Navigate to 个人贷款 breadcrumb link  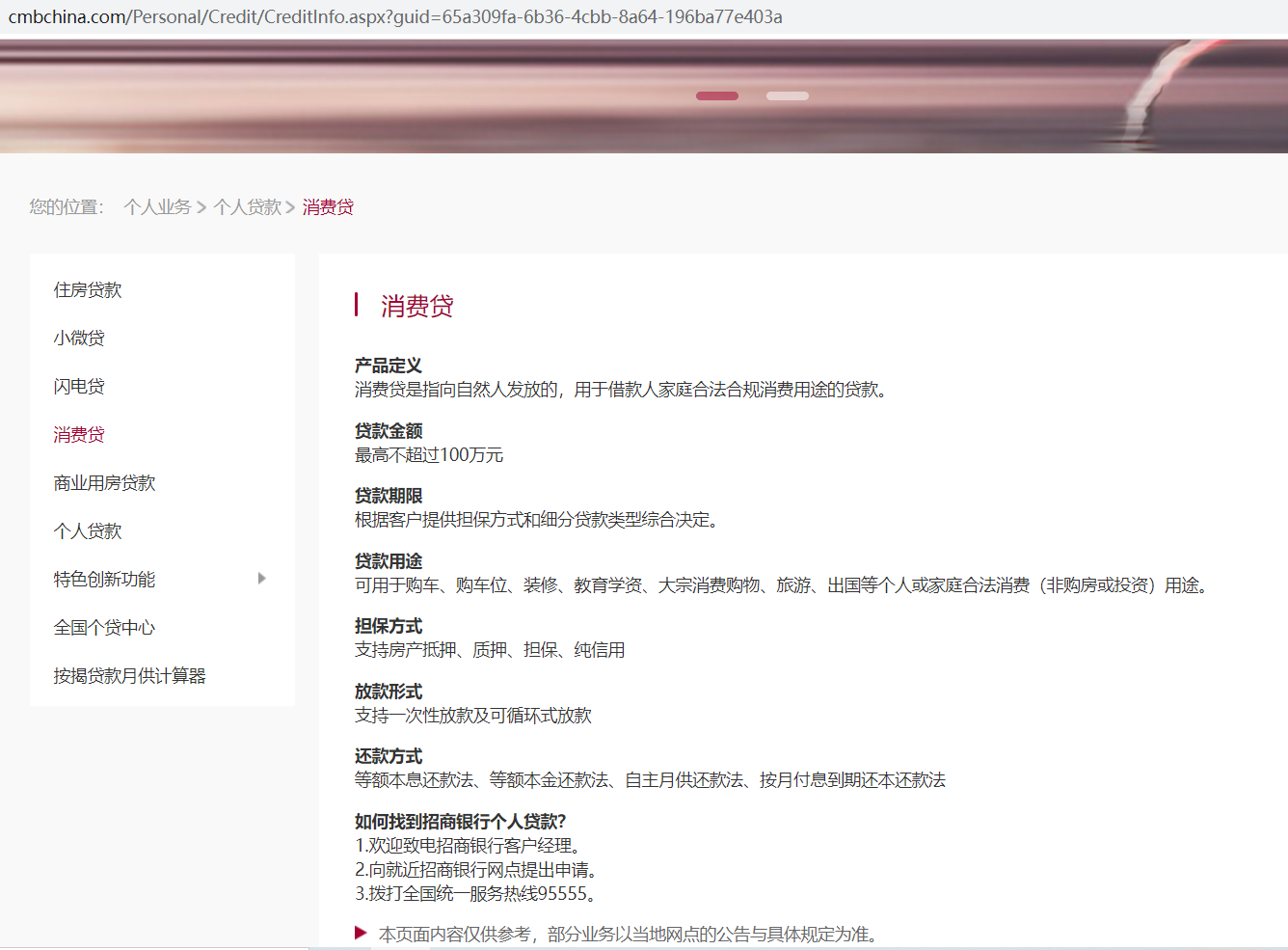(247, 206)
